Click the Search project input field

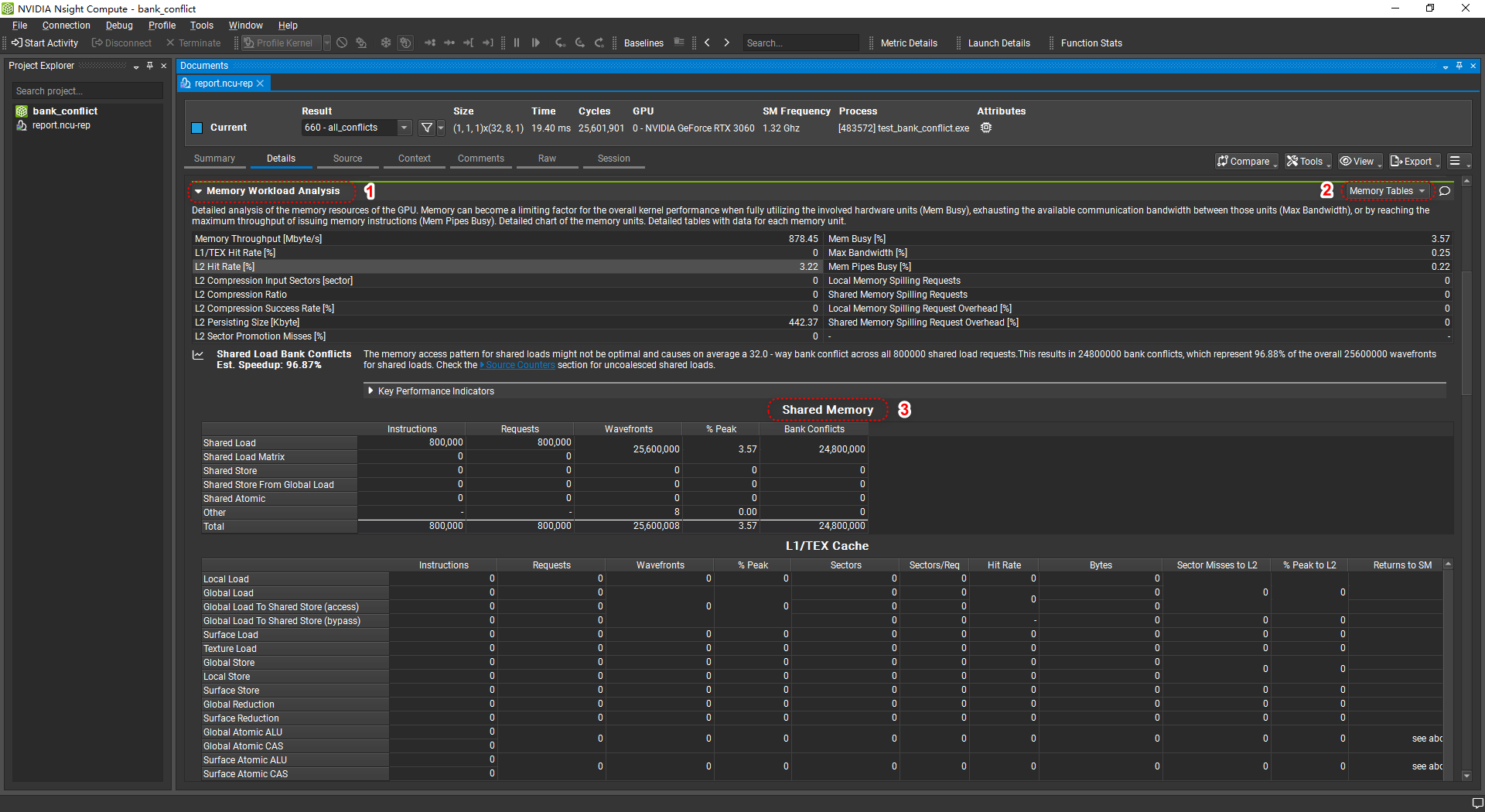[x=87, y=91]
